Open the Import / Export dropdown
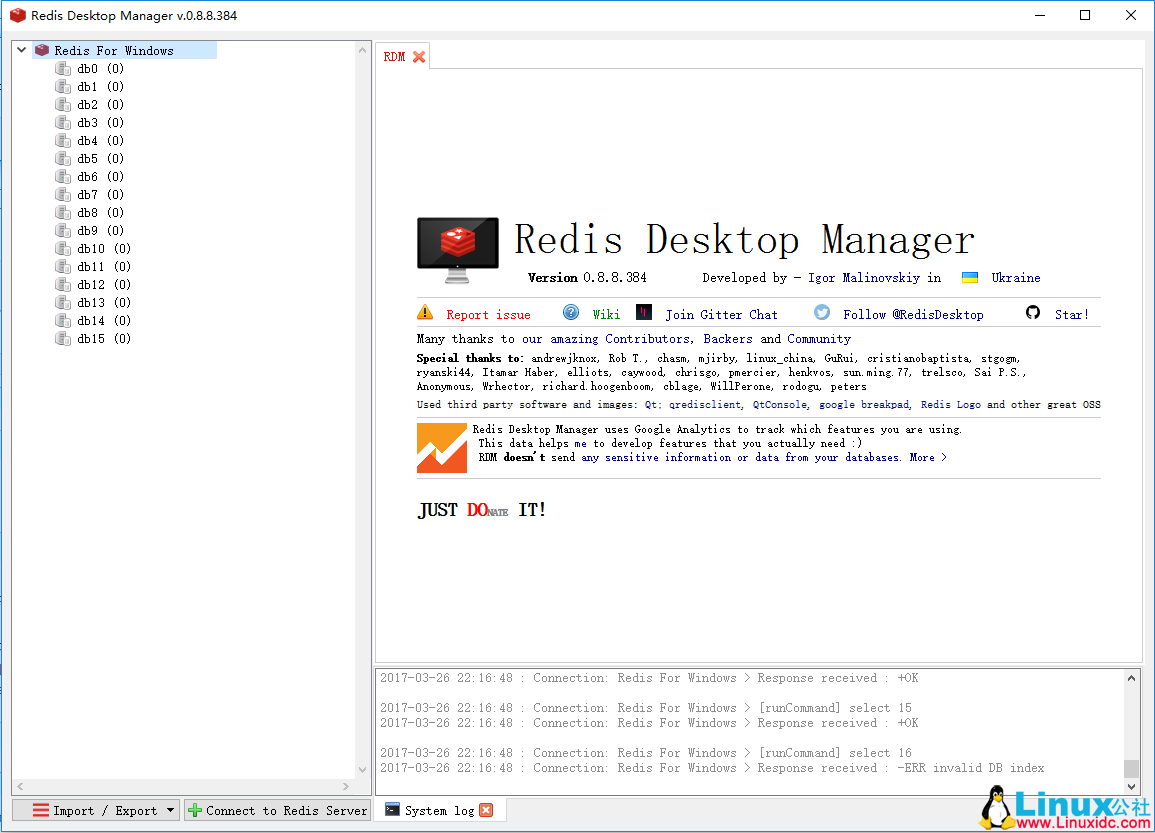 (170, 811)
